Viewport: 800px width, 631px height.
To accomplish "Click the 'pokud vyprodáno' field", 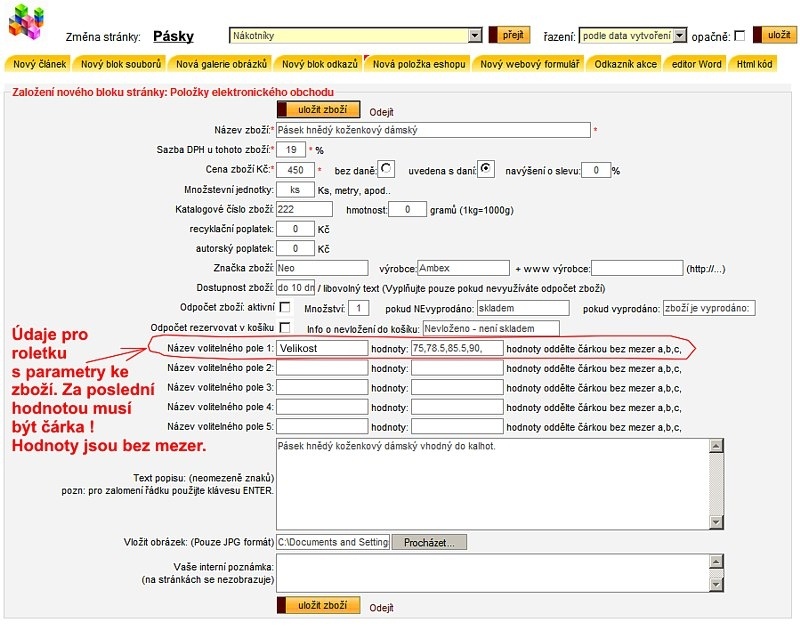I will point(709,308).
